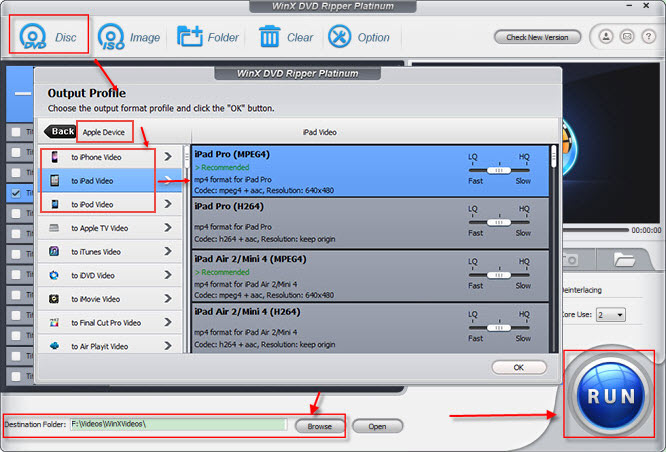
Task: Click the Final Cut Pro clapboard icon
Action: (54, 322)
